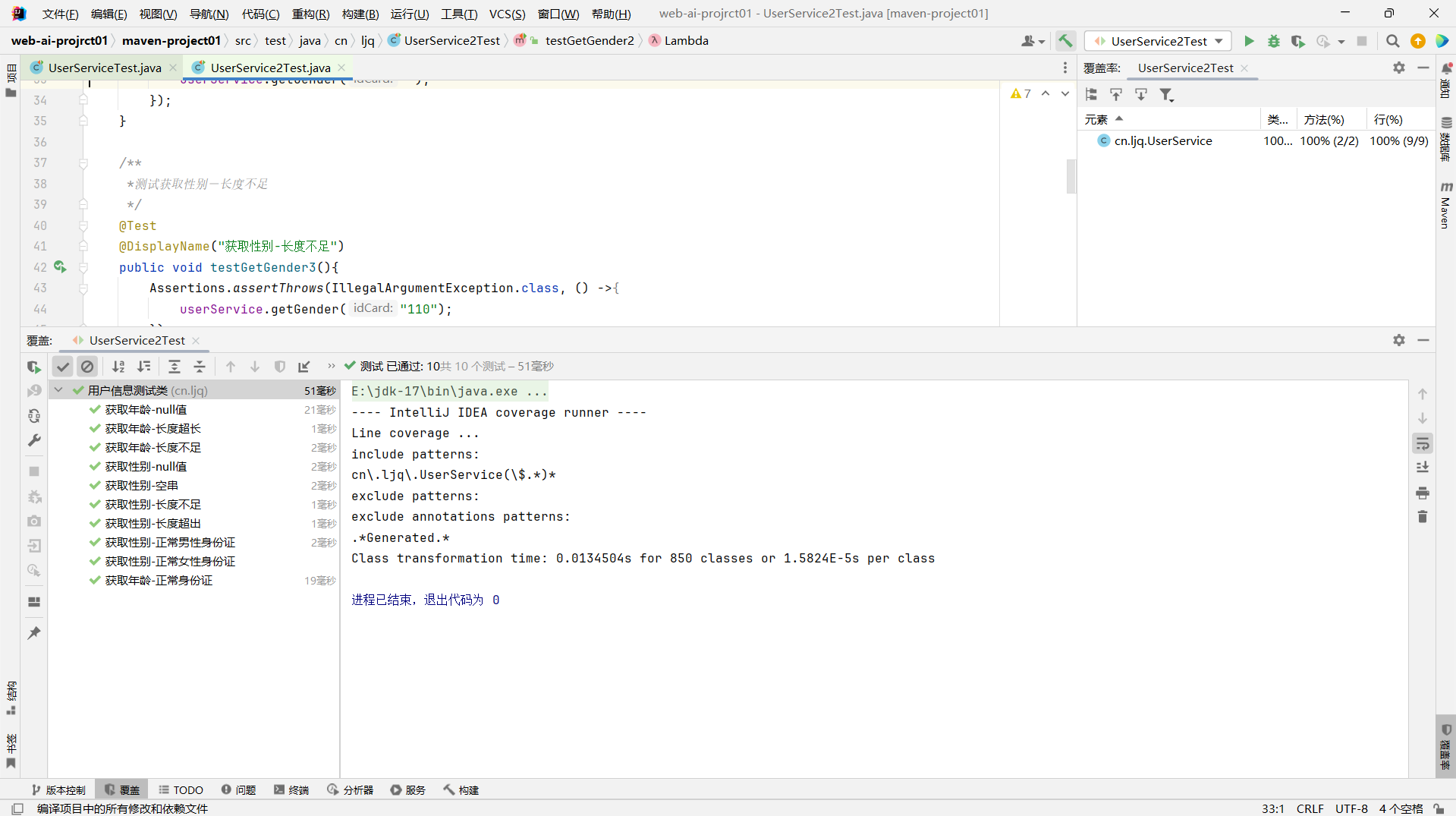Screen dimensions: 1456x816
Task: Click the hammer build project icon
Action: (x=1065, y=41)
